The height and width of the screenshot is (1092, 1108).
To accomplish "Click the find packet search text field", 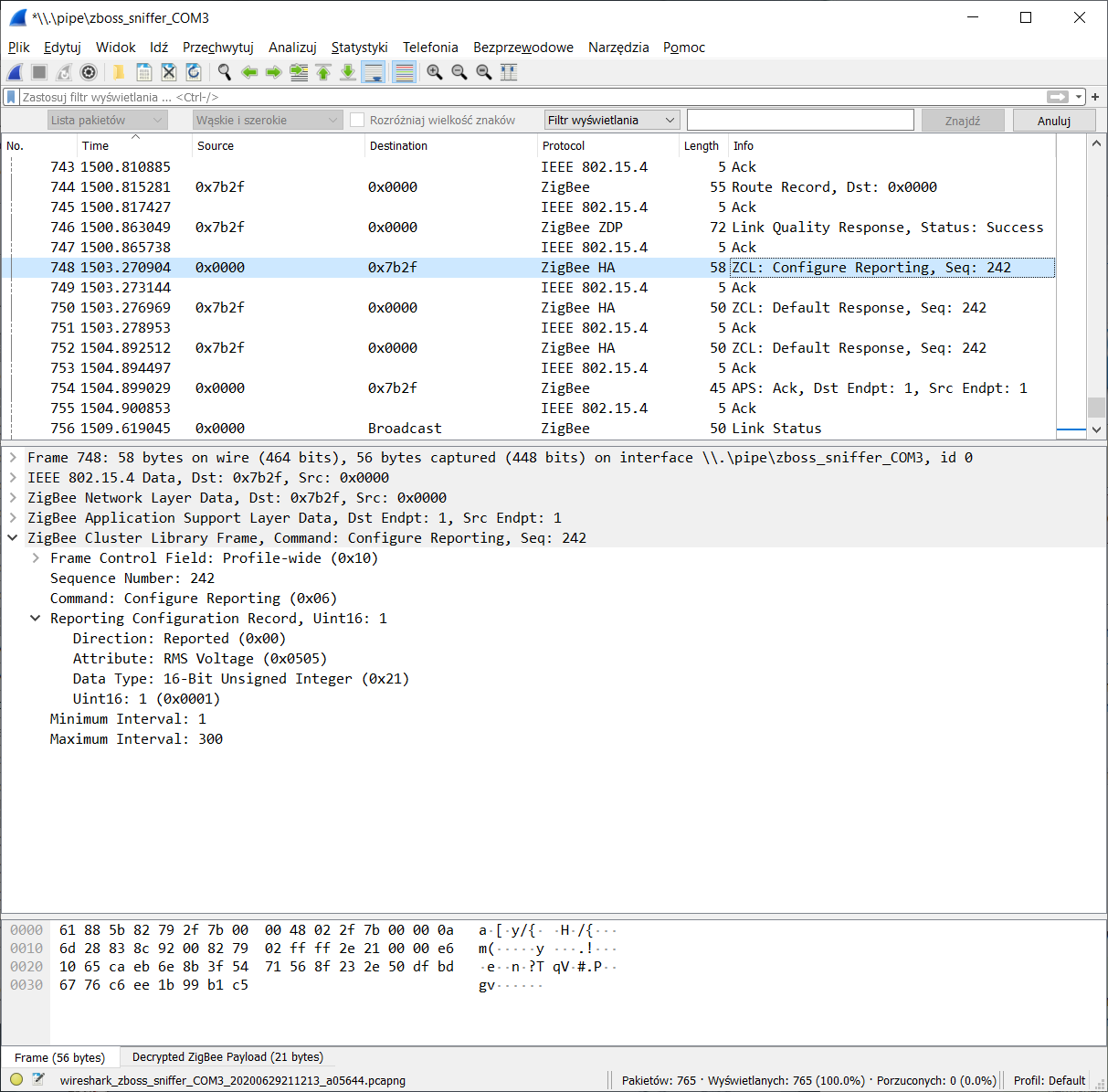I will (800, 120).
